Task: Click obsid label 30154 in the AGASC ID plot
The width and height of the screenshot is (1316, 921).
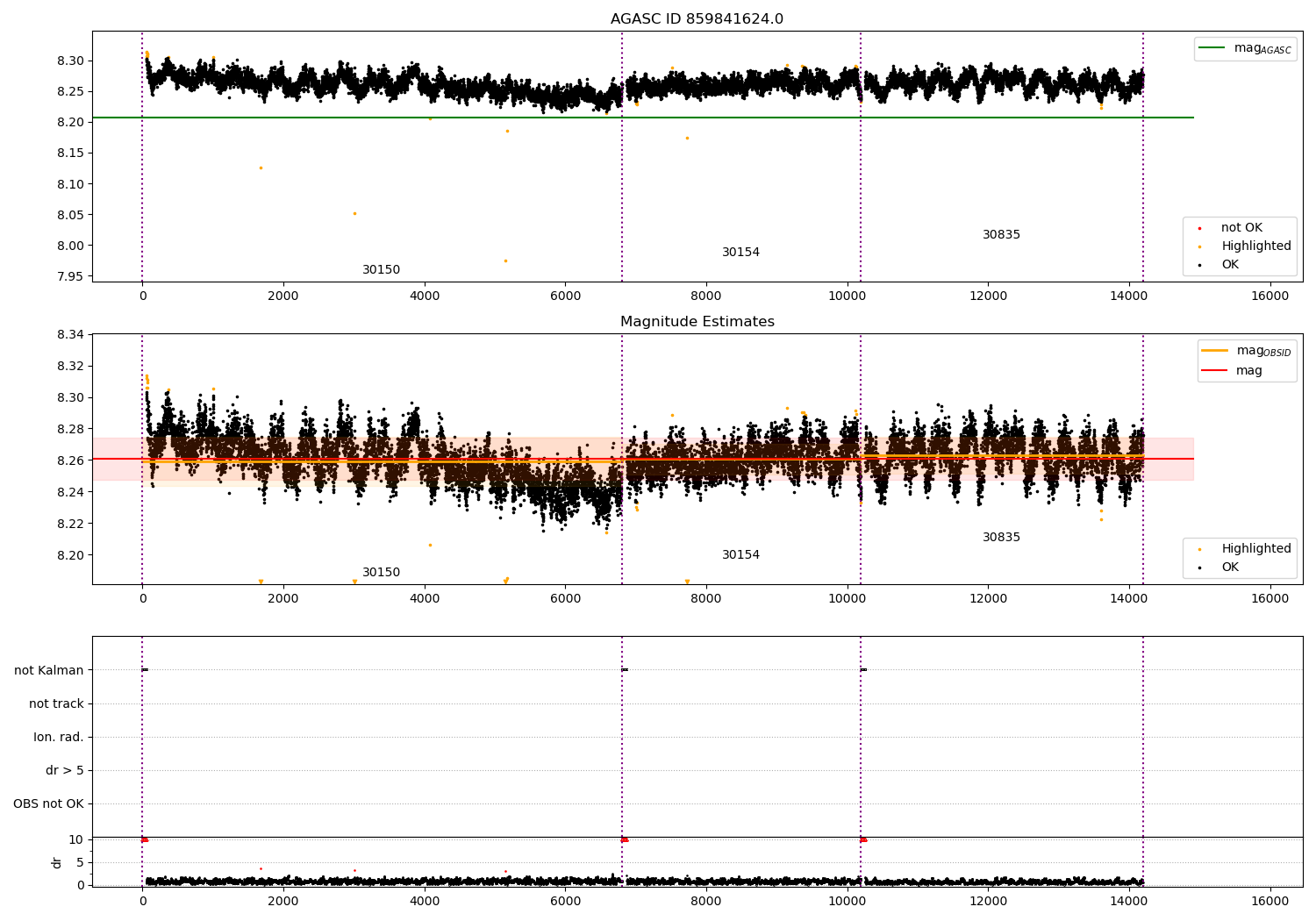Action: 740,253
